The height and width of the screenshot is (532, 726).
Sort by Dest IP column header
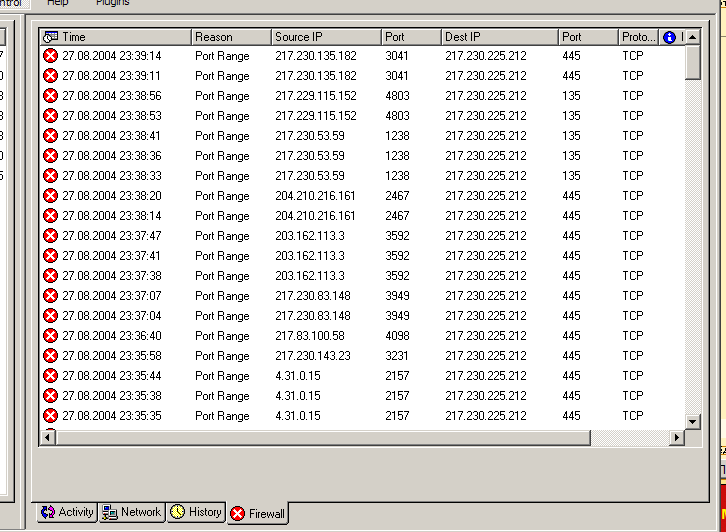coord(500,37)
